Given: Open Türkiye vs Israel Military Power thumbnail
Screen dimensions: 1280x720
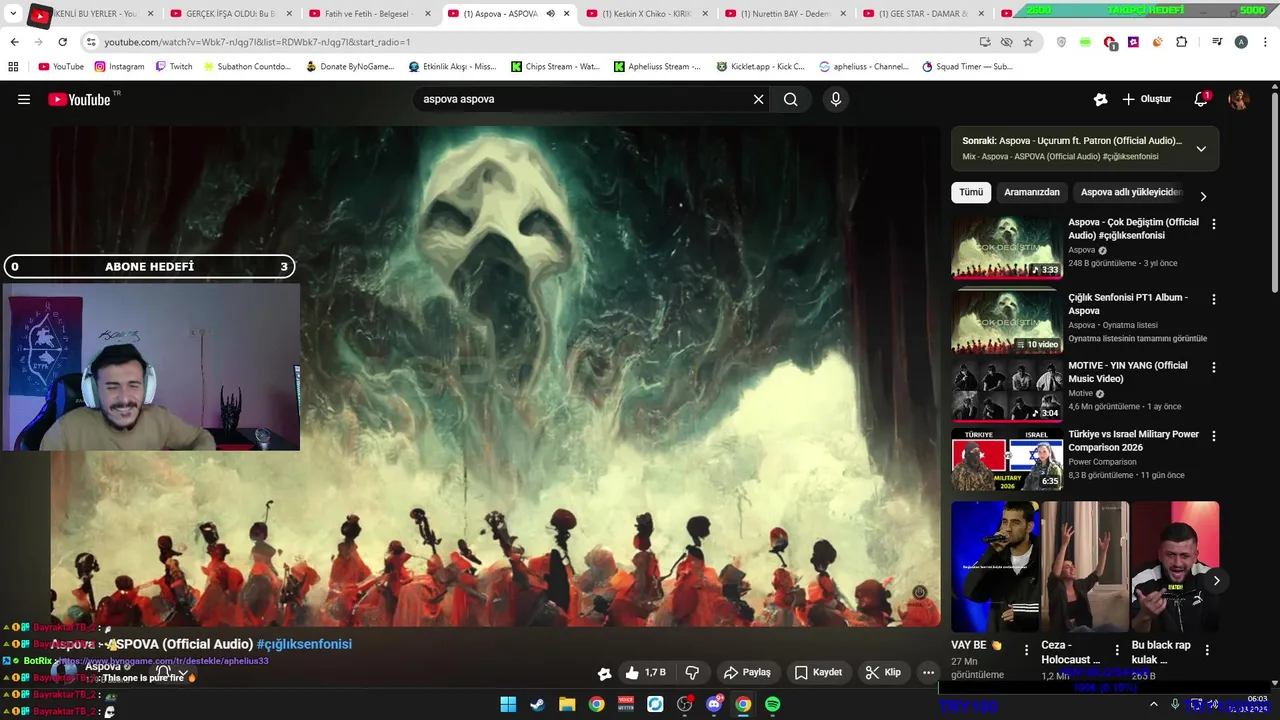Looking at the screenshot, I should (x=1006, y=460).
